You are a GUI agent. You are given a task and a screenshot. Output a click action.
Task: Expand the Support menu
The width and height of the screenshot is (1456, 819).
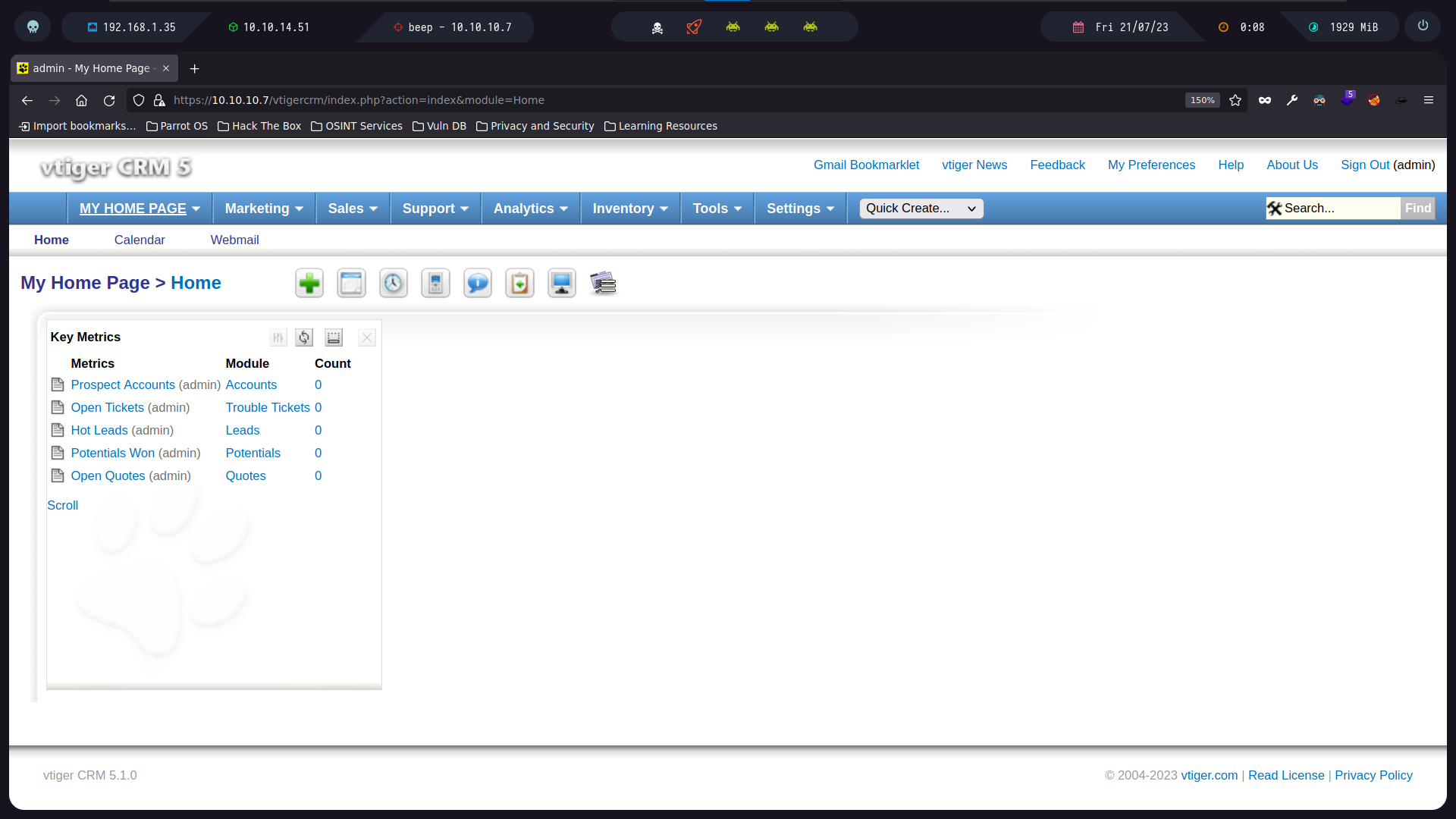(435, 209)
